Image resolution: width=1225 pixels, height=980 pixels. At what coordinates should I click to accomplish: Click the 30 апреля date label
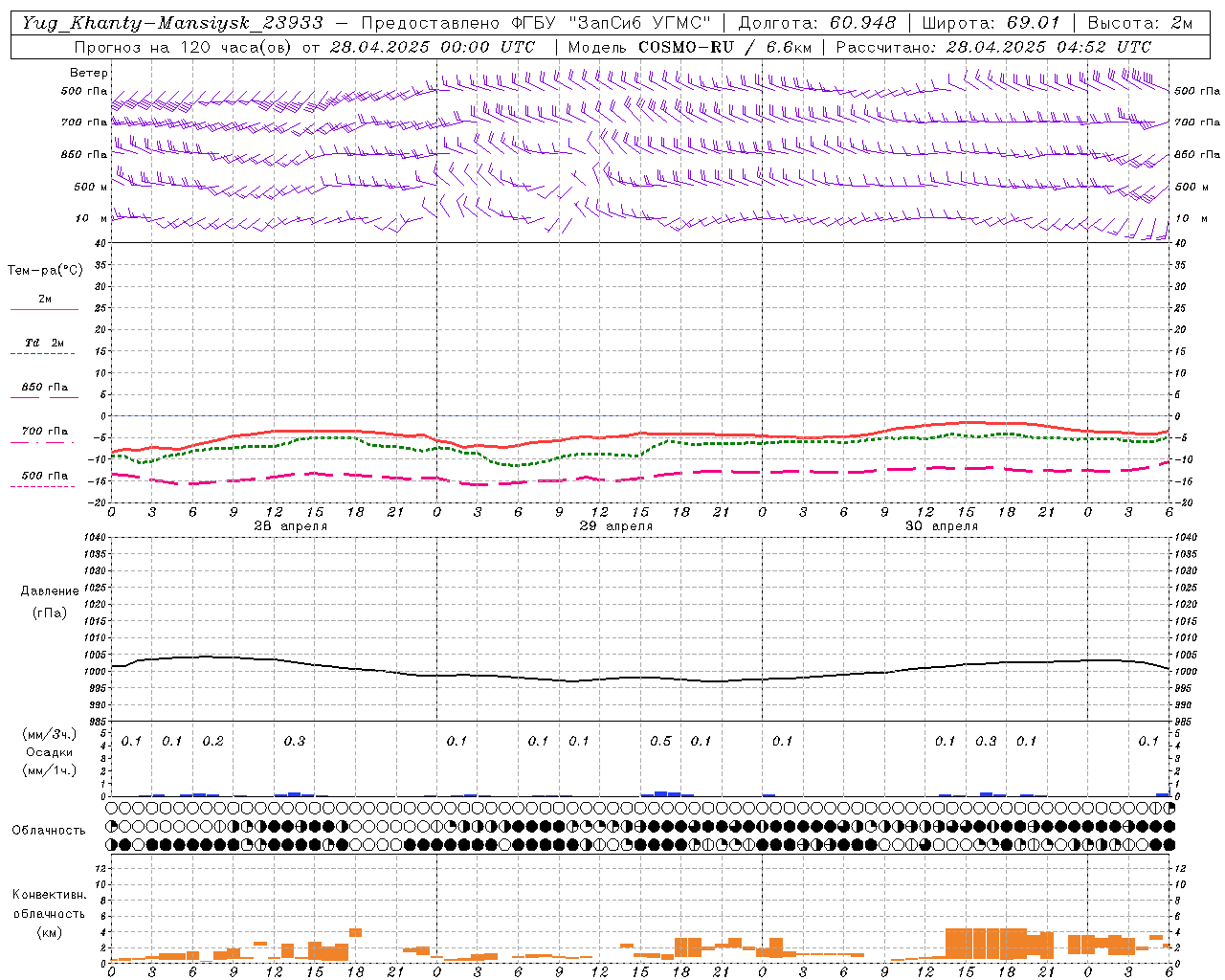[x=941, y=526]
